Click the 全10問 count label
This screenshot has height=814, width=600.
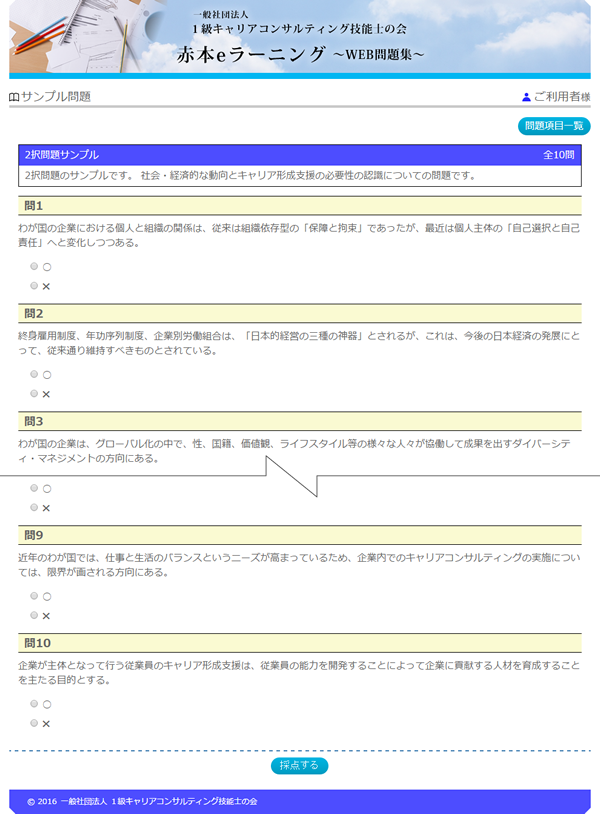tap(558, 155)
